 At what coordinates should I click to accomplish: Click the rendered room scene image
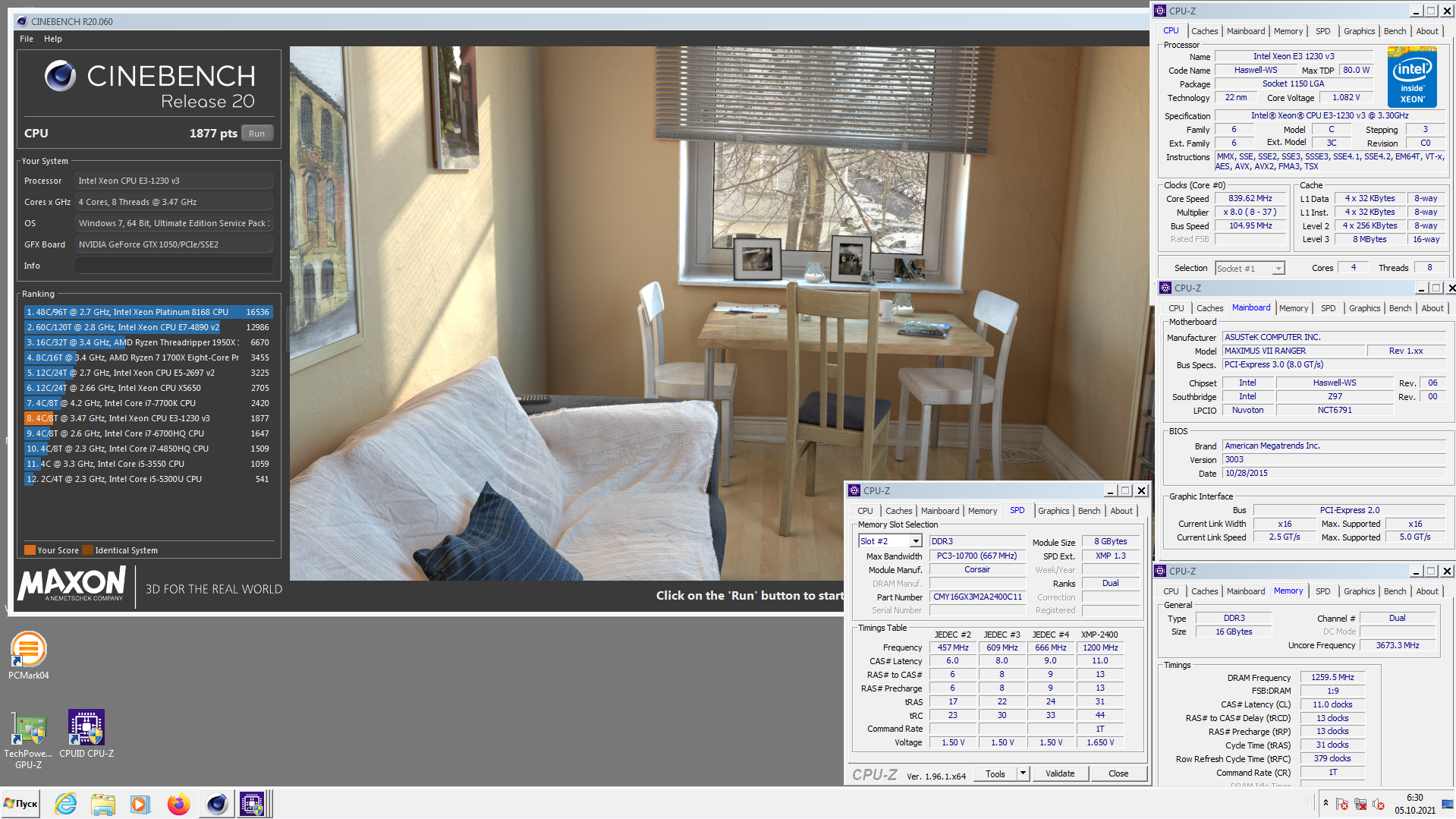719,313
